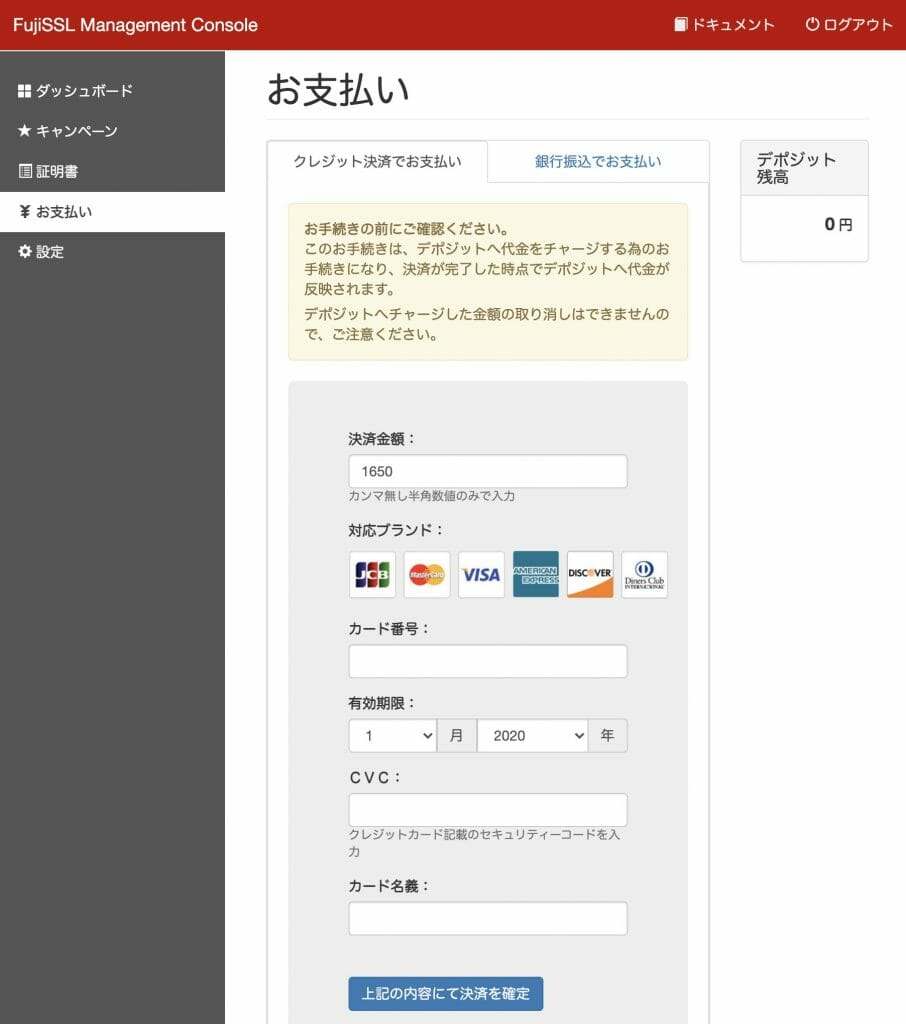906x1024 pixels.
Task: Click the VISA brand logo
Action: tap(481, 575)
